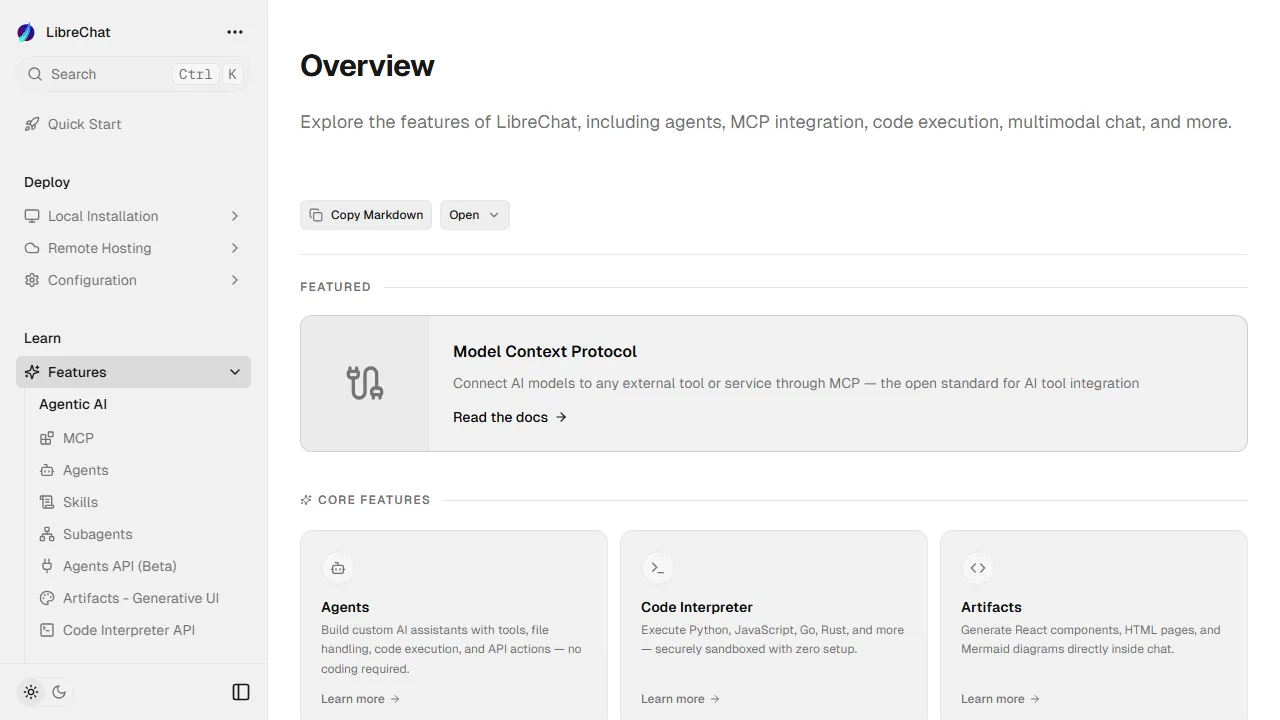Open Artifacts - Generative UI page
Screen dimensions: 1280x720
coord(141,598)
